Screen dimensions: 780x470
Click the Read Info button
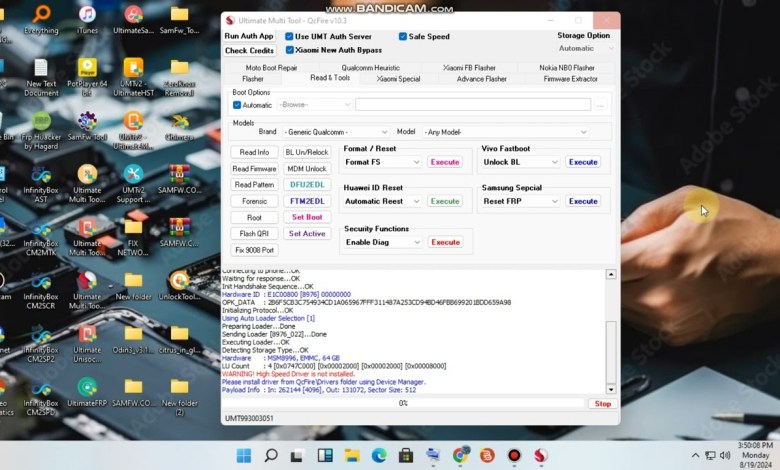pos(254,152)
